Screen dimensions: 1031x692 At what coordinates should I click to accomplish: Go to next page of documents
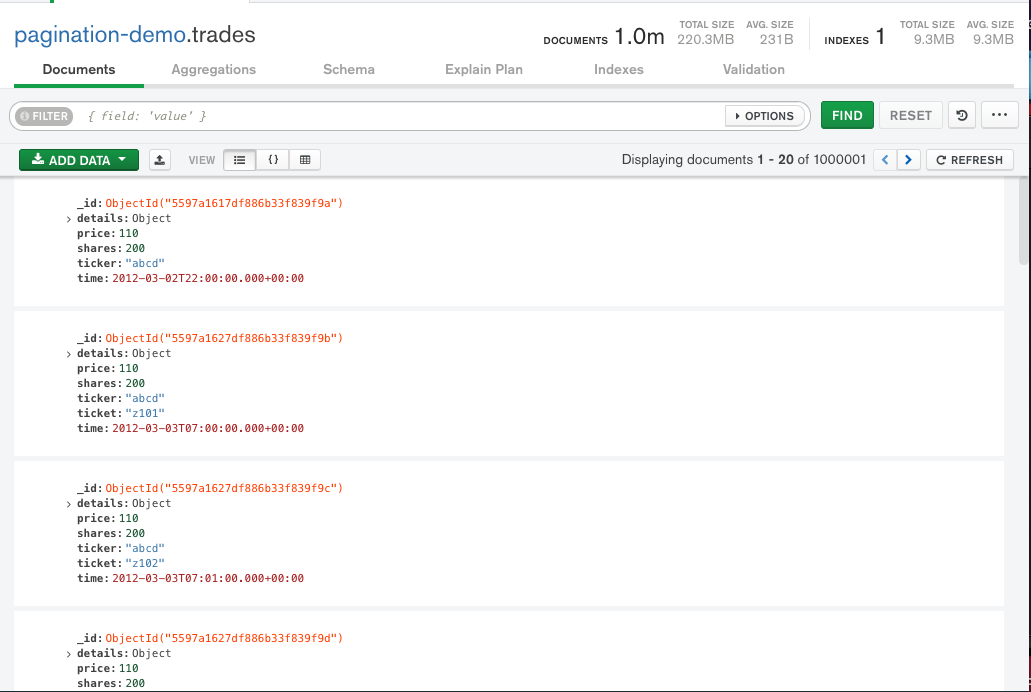pyautogui.click(x=909, y=160)
